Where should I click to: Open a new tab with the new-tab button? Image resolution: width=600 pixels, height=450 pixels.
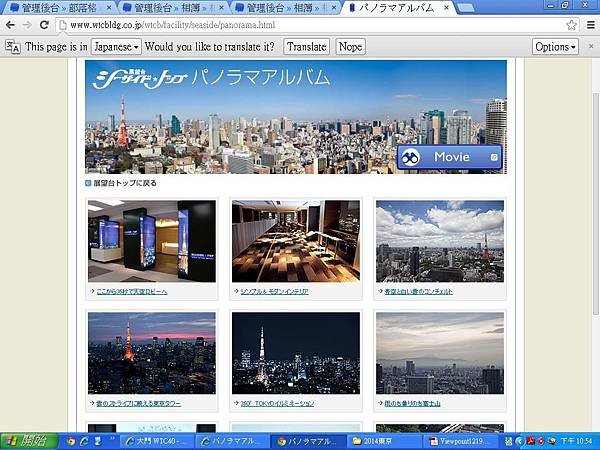465,8
